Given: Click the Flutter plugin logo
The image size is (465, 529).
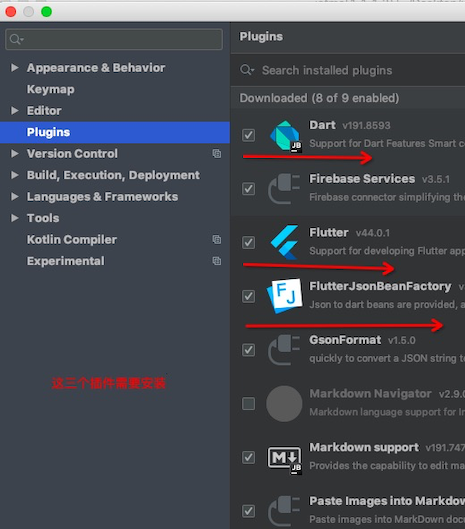Looking at the screenshot, I should pos(284,242).
